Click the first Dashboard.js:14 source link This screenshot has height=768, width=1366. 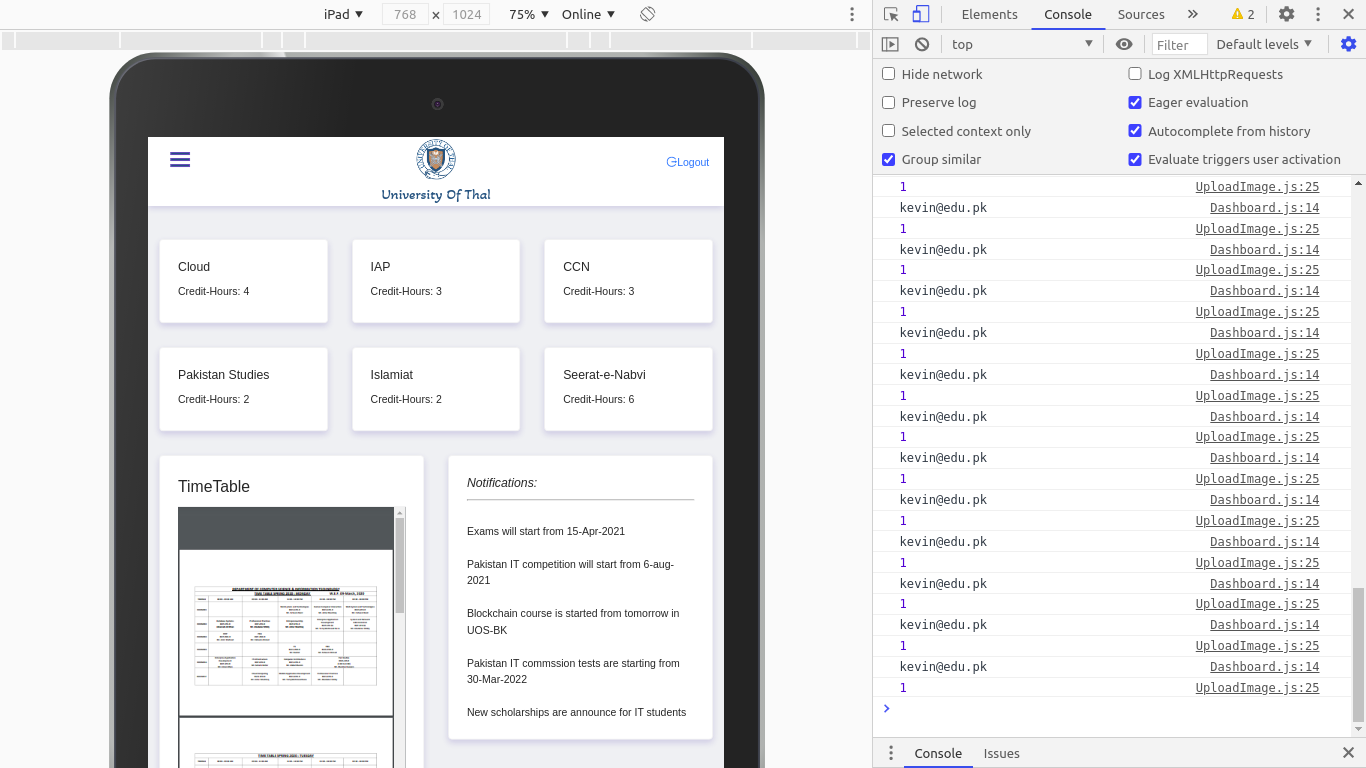[1264, 207]
